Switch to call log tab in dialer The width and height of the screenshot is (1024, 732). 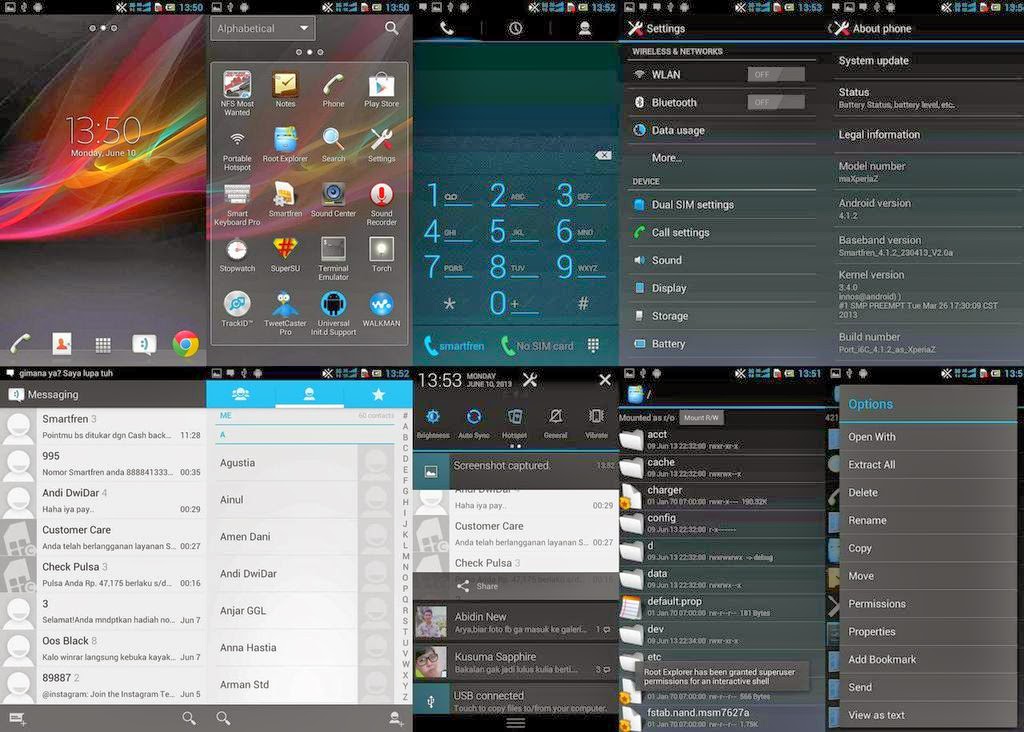pos(515,28)
